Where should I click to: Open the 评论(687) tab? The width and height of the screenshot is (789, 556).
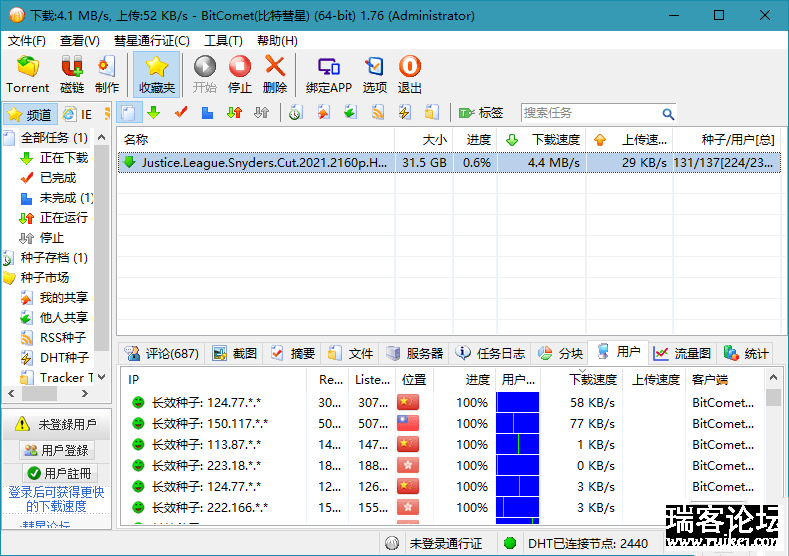point(162,354)
